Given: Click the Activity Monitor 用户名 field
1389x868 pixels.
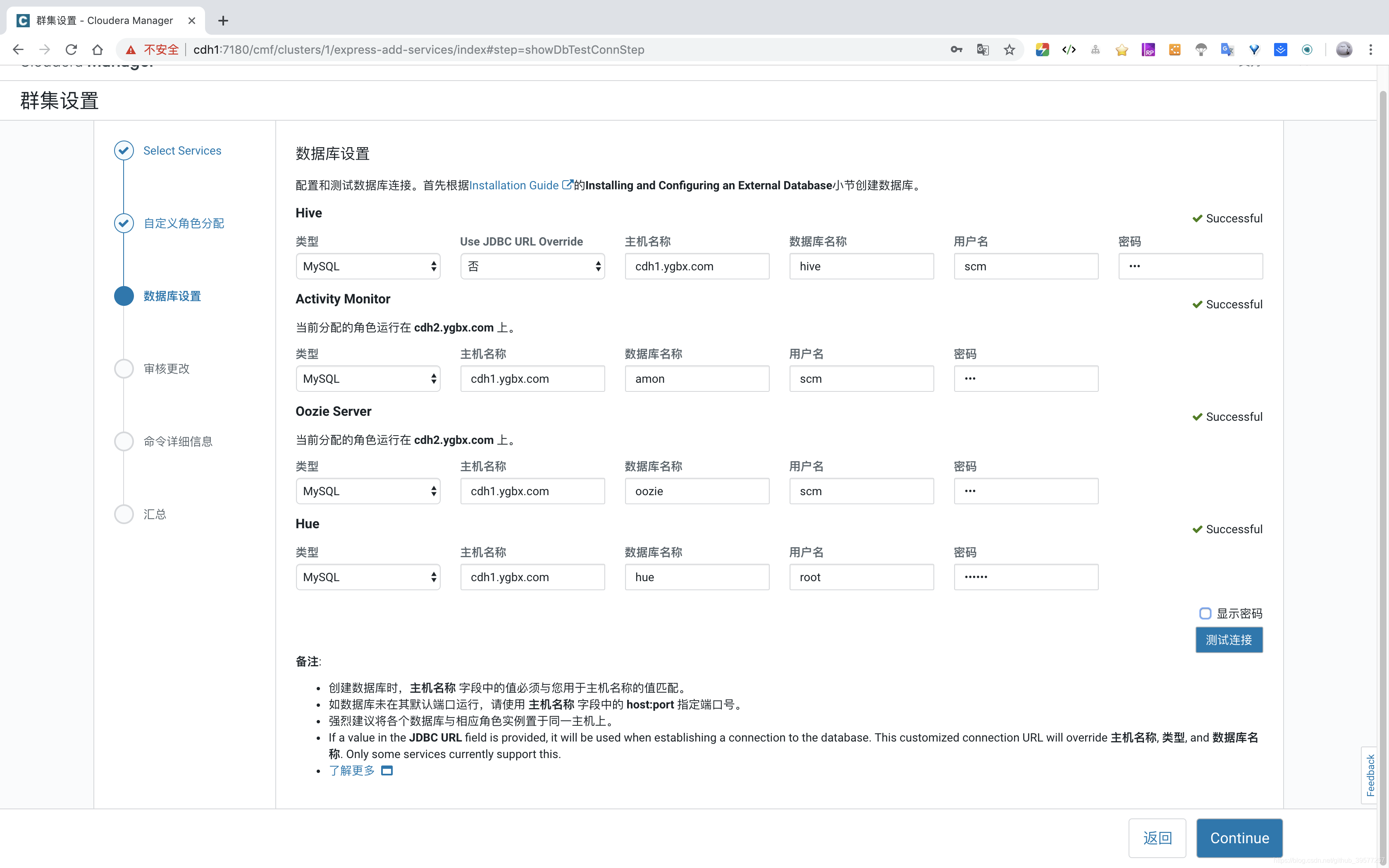Looking at the screenshot, I should (x=861, y=379).
